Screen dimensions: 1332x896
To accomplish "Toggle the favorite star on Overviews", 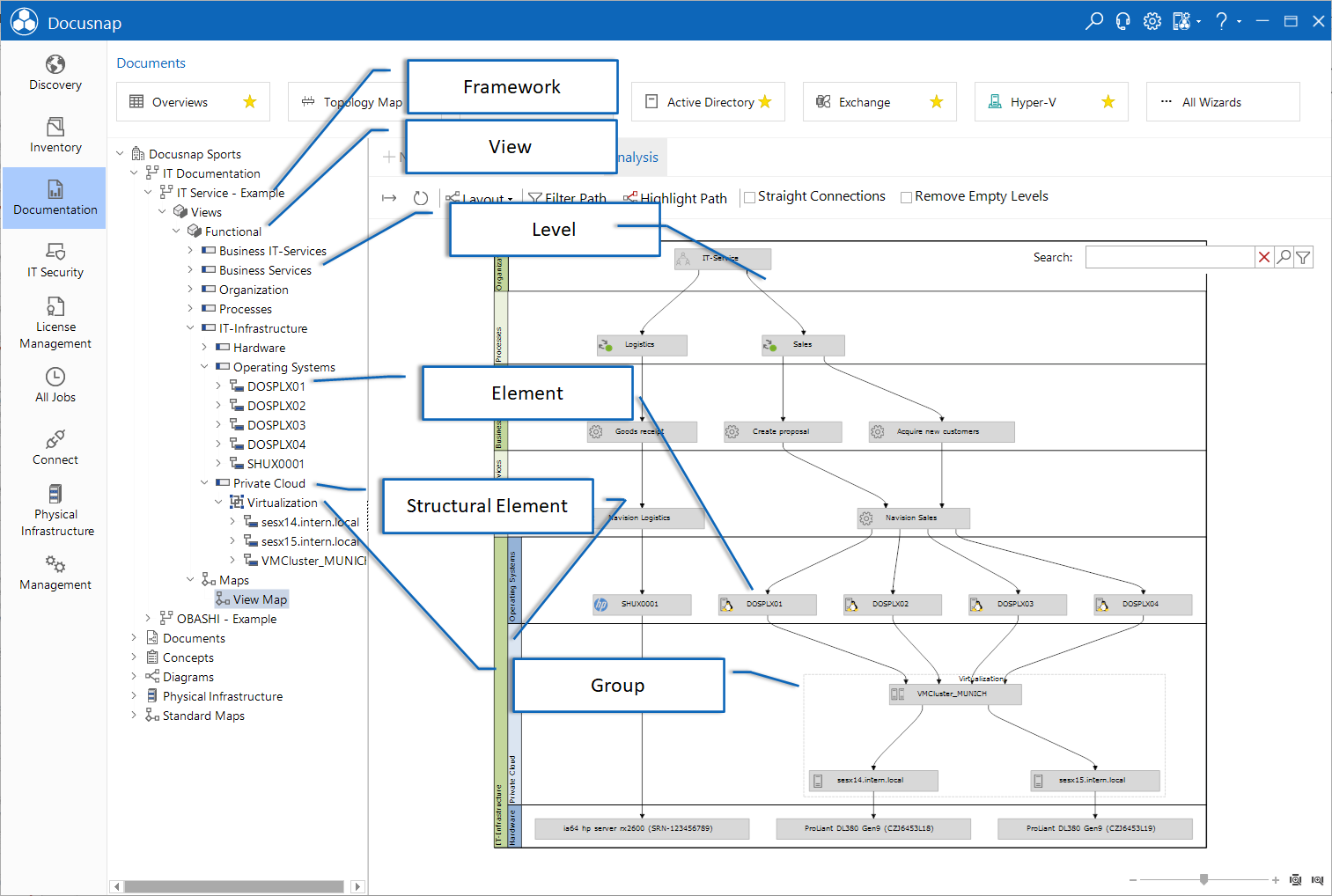I will pyautogui.click(x=250, y=102).
